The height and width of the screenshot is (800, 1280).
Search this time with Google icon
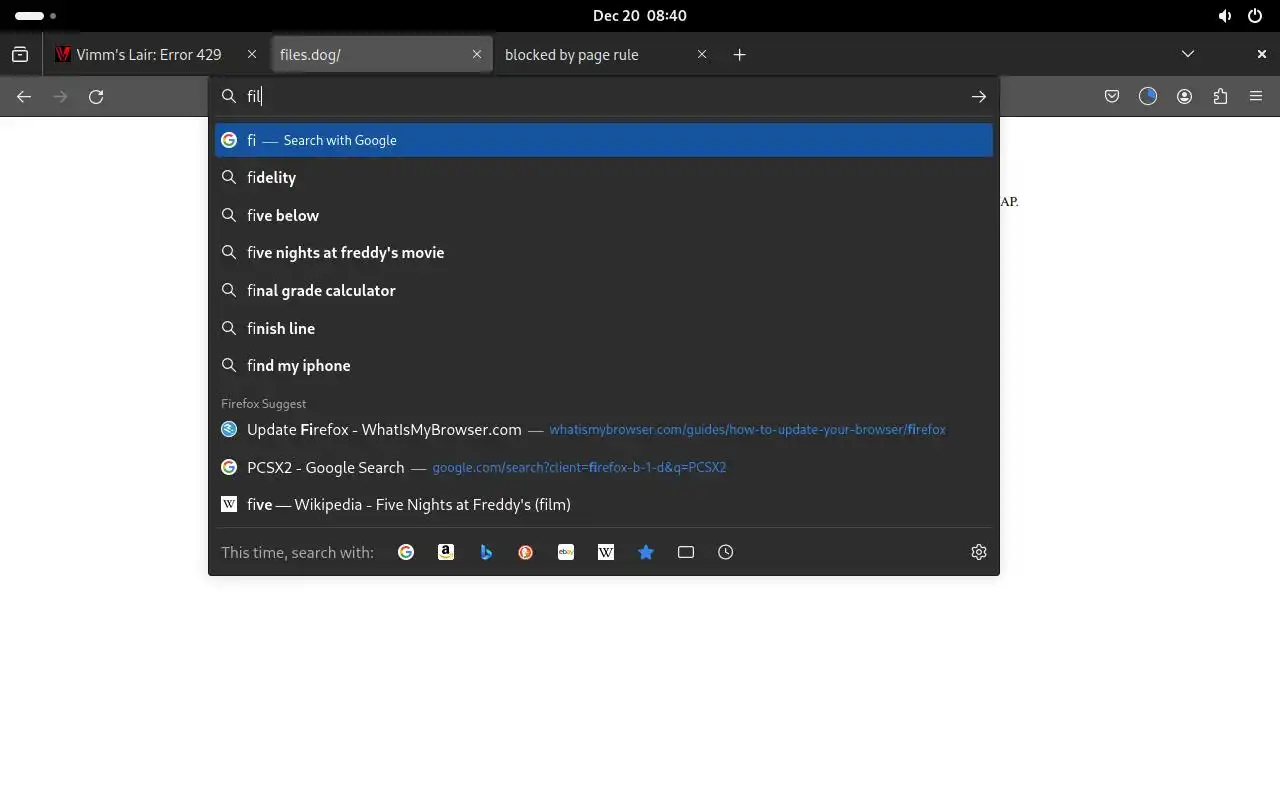click(406, 552)
